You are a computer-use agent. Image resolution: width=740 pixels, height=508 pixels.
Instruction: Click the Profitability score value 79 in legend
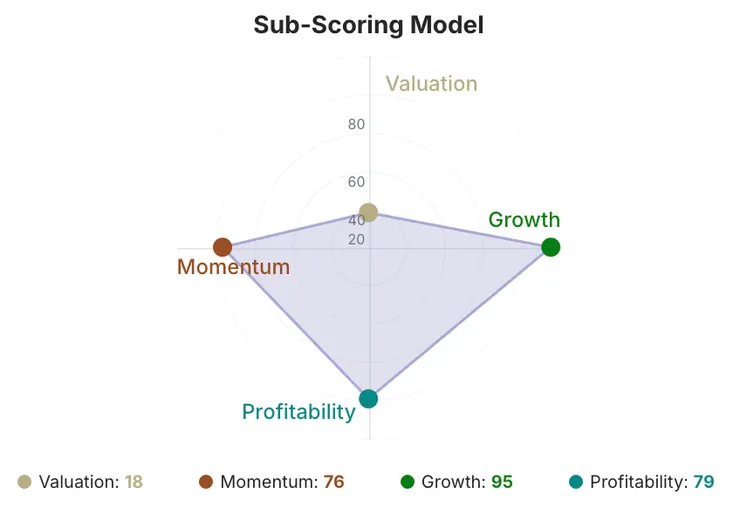pyautogui.click(x=704, y=482)
